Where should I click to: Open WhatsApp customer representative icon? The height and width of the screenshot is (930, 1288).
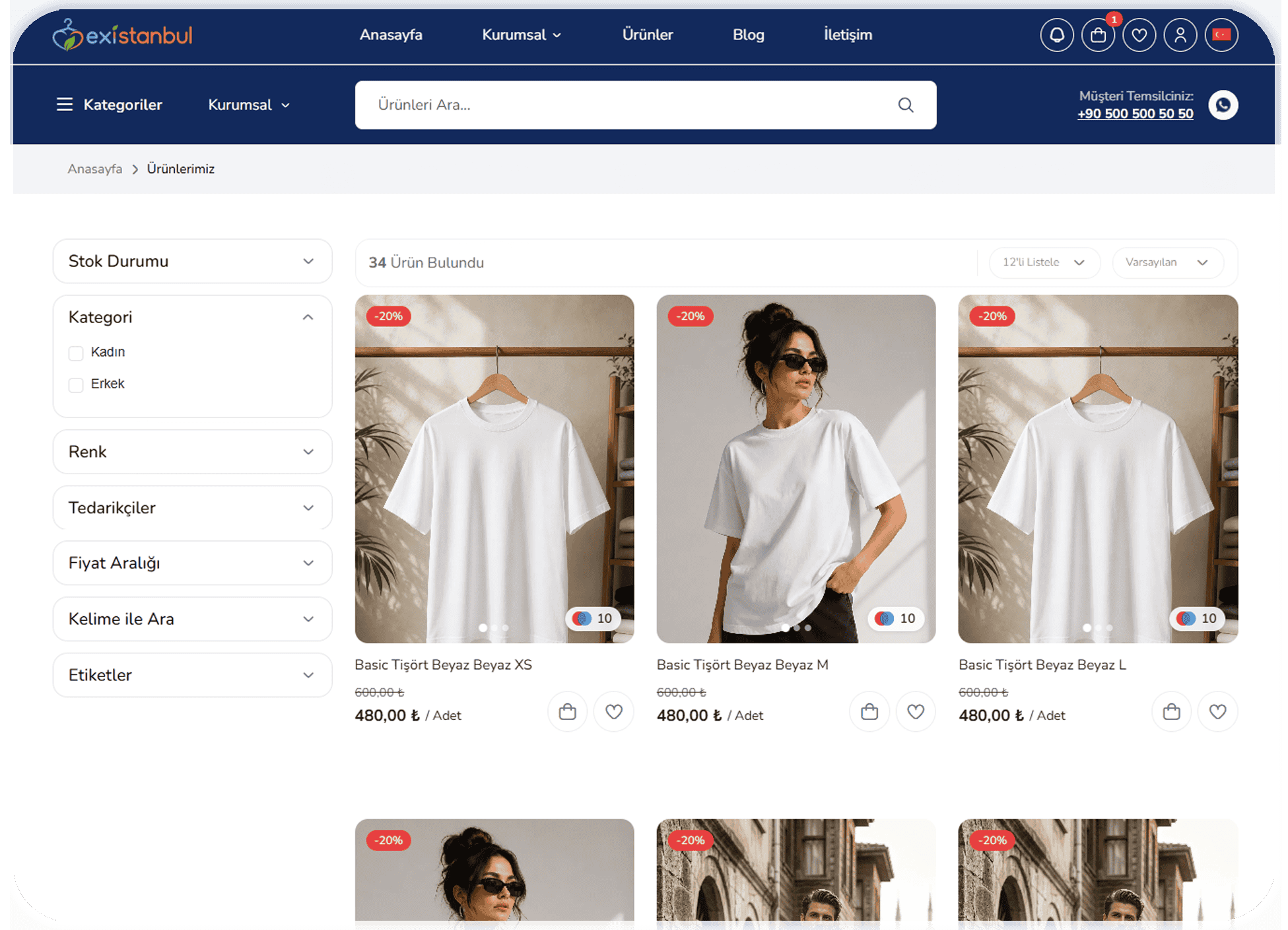pos(1223,105)
